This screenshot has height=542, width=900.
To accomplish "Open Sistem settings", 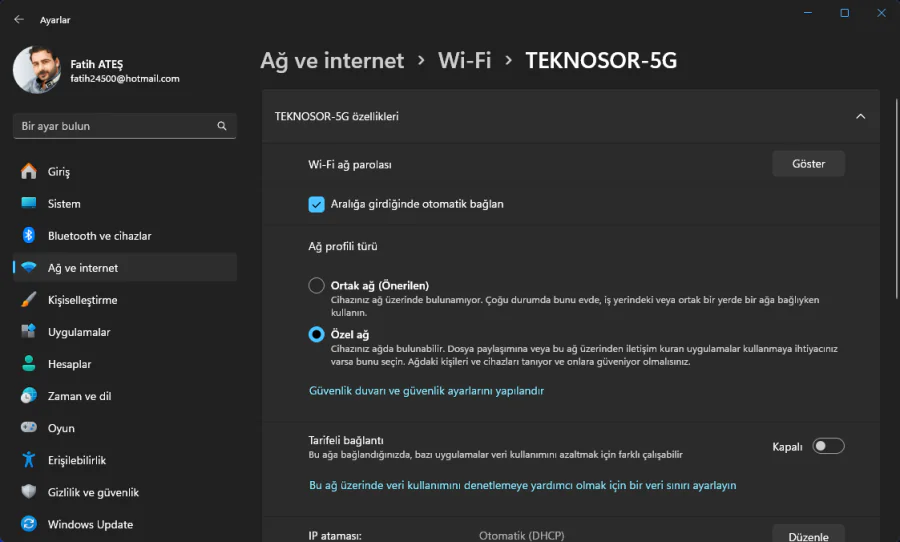I will click(125, 203).
